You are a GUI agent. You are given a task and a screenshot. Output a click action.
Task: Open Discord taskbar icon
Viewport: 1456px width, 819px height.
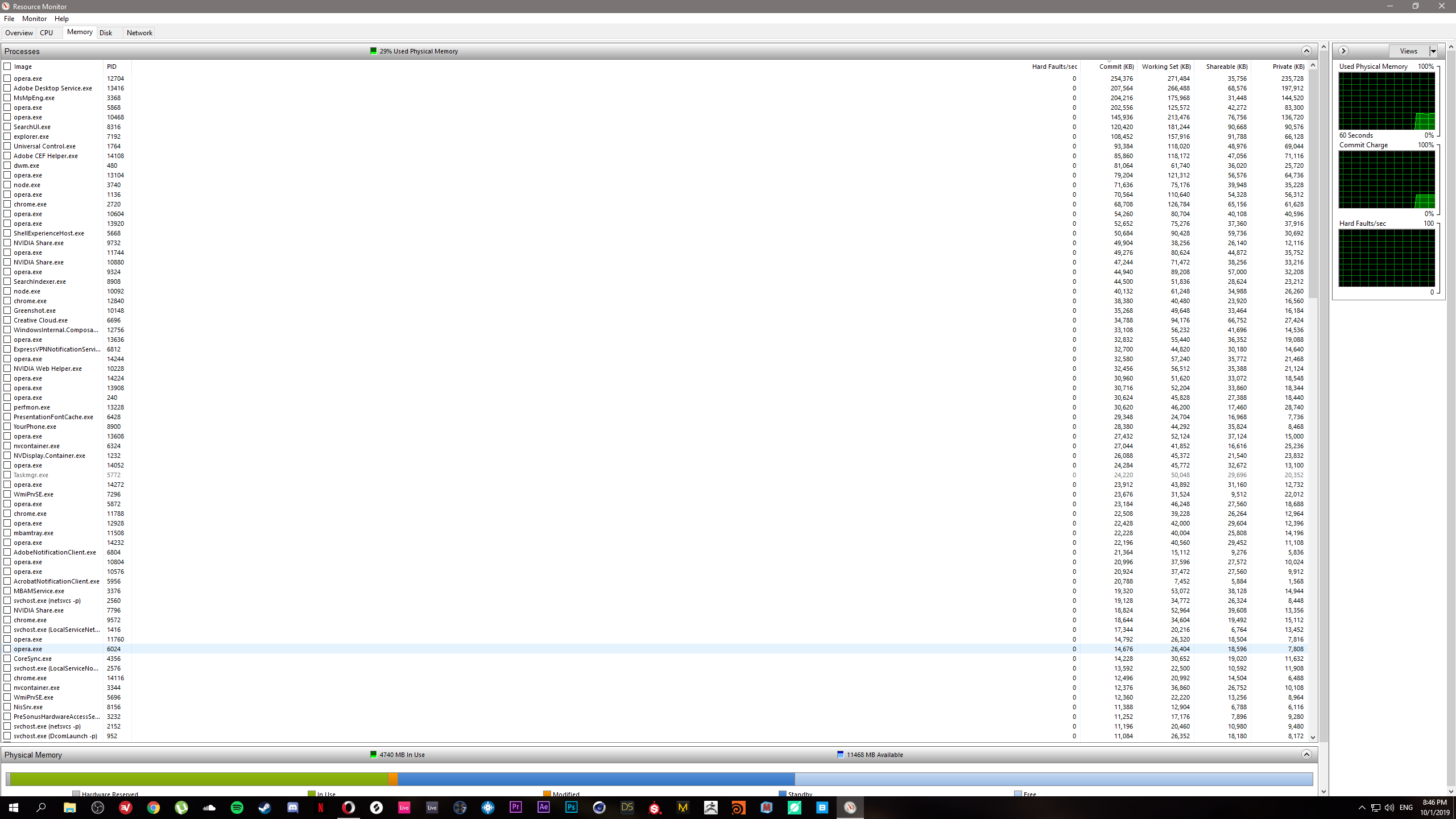click(x=293, y=807)
